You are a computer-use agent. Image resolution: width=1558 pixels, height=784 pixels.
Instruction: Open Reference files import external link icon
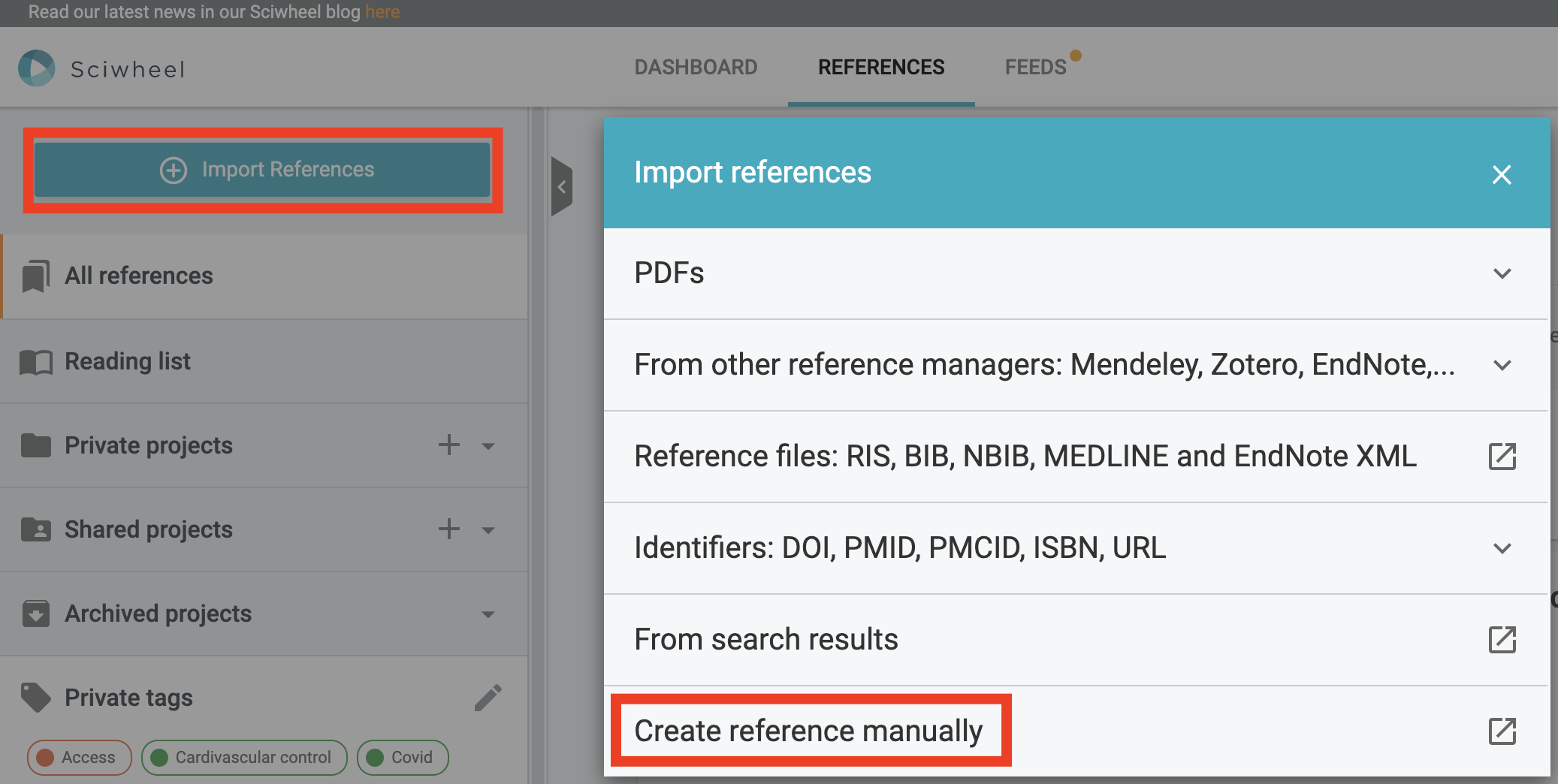coord(1502,457)
